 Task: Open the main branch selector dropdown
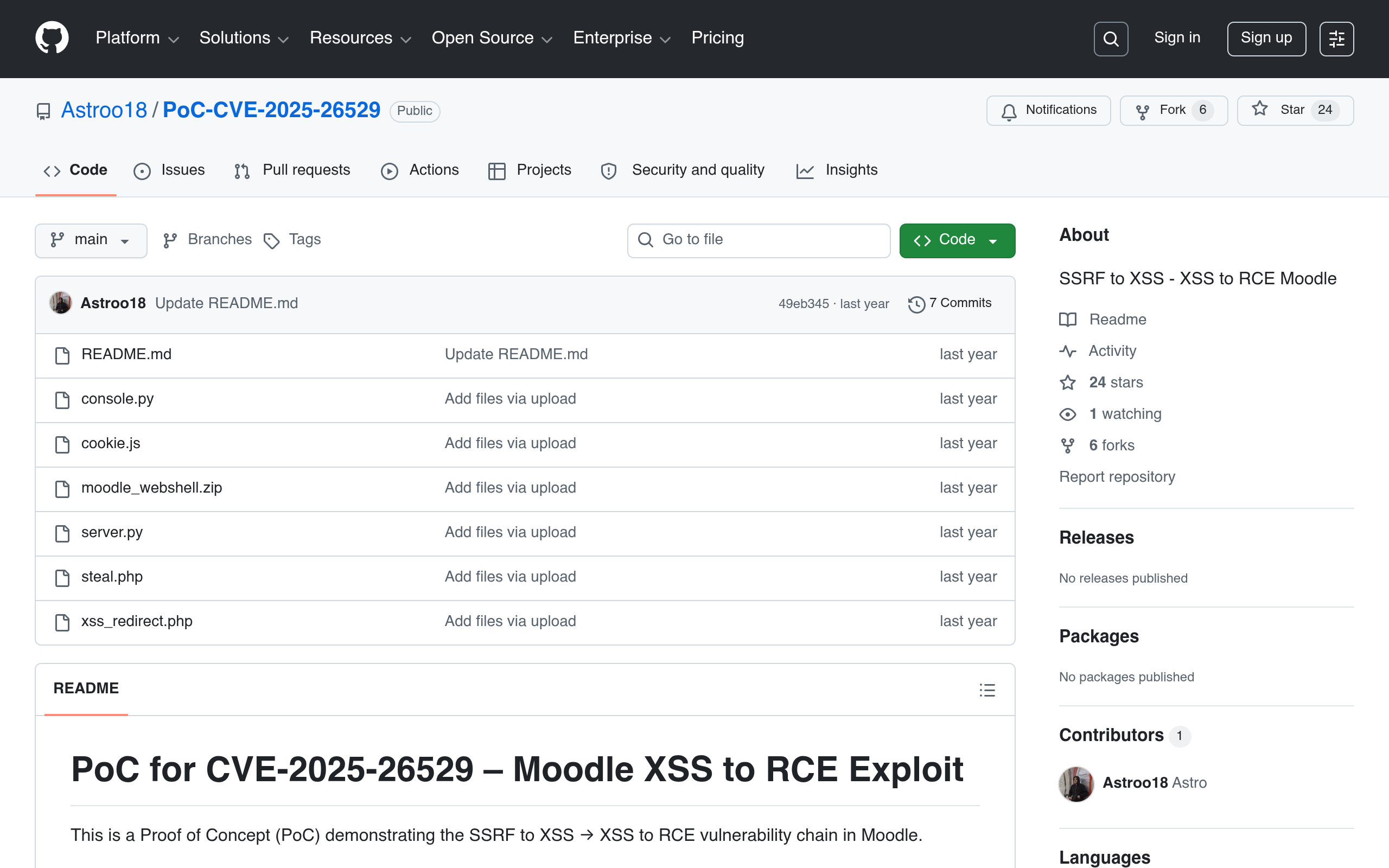(91, 240)
